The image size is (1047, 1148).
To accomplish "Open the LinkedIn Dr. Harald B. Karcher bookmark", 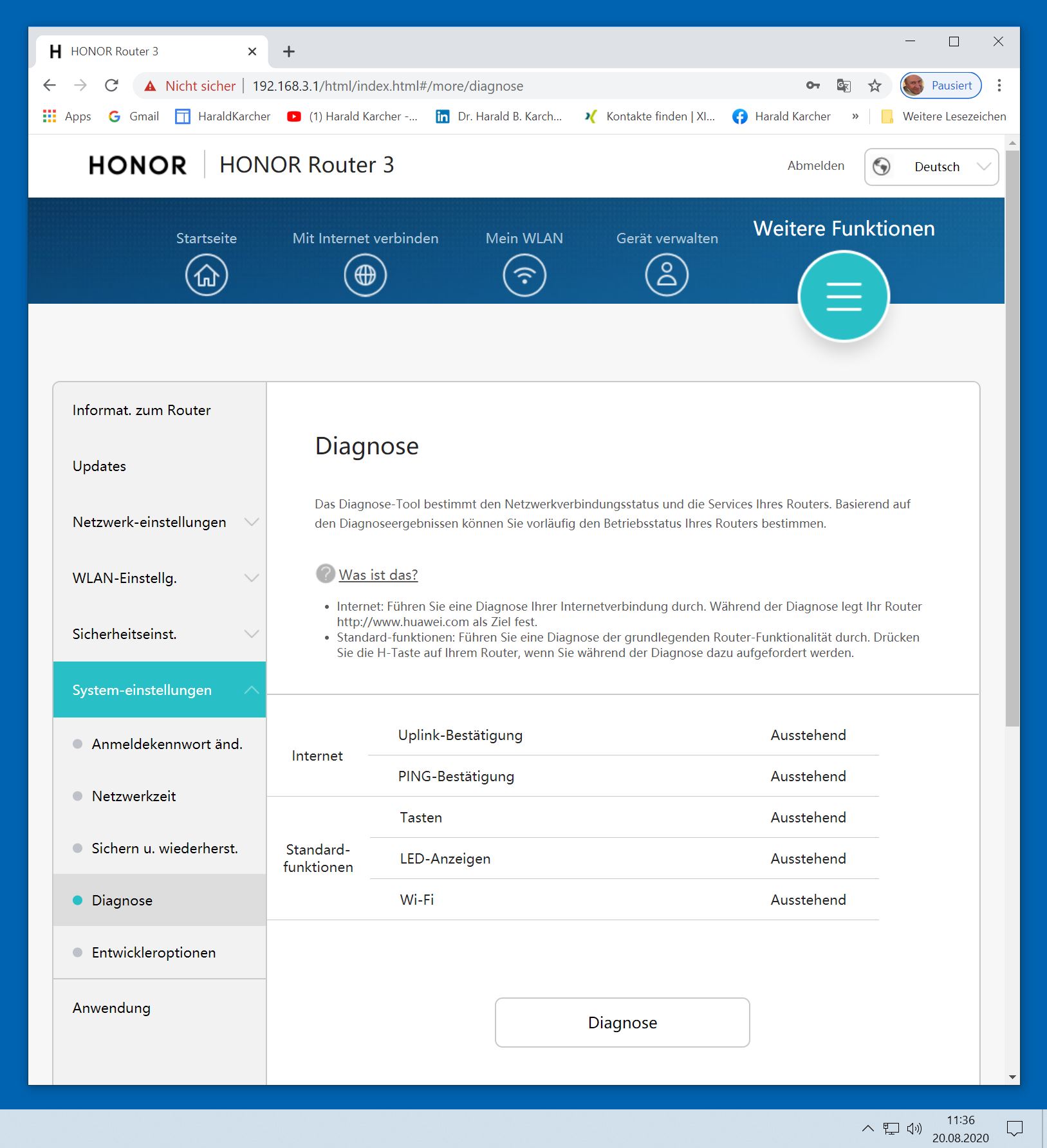I will (x=499, y=116).
